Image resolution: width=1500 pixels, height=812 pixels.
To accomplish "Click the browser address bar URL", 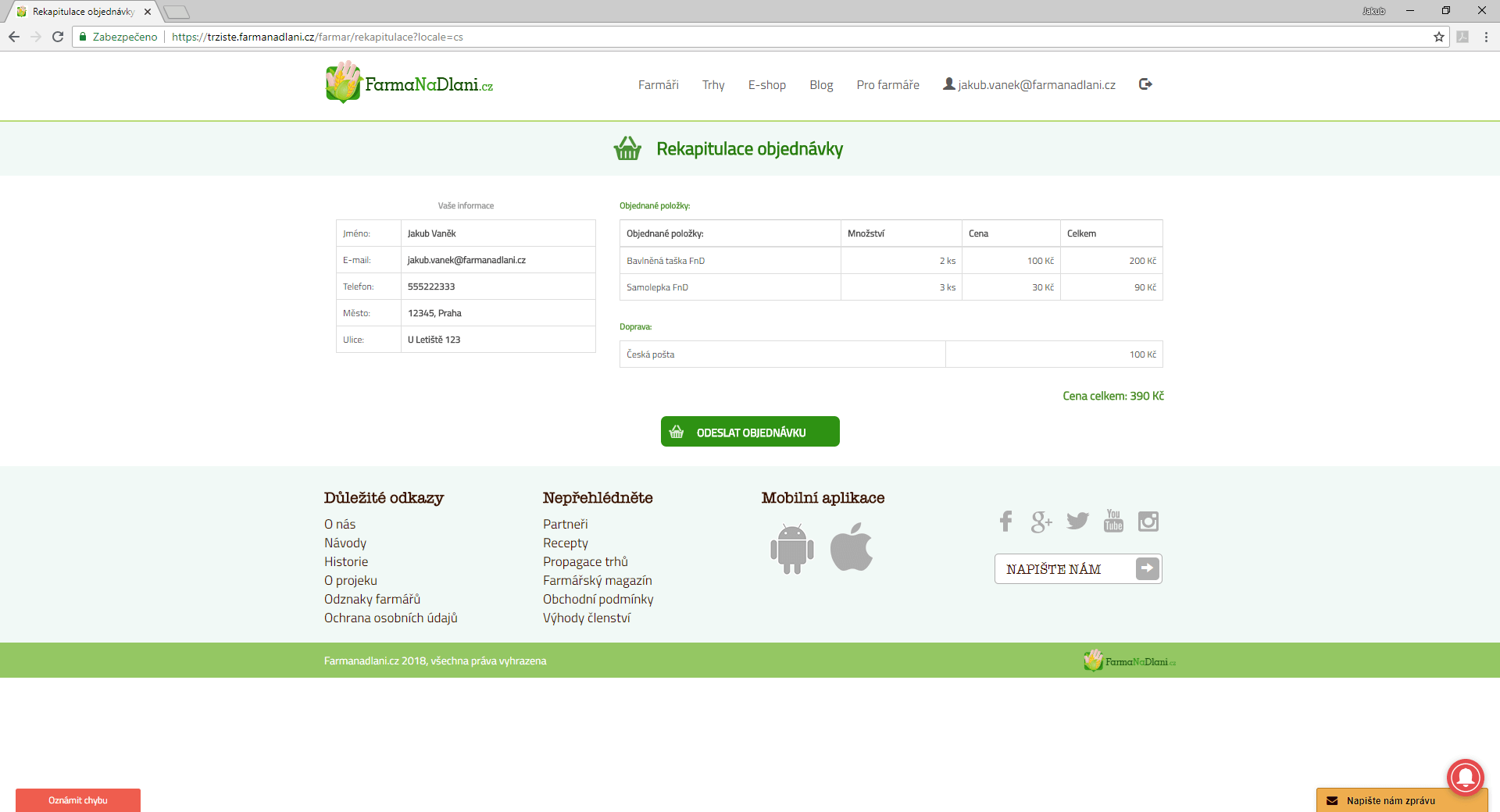I will [547, 37].
